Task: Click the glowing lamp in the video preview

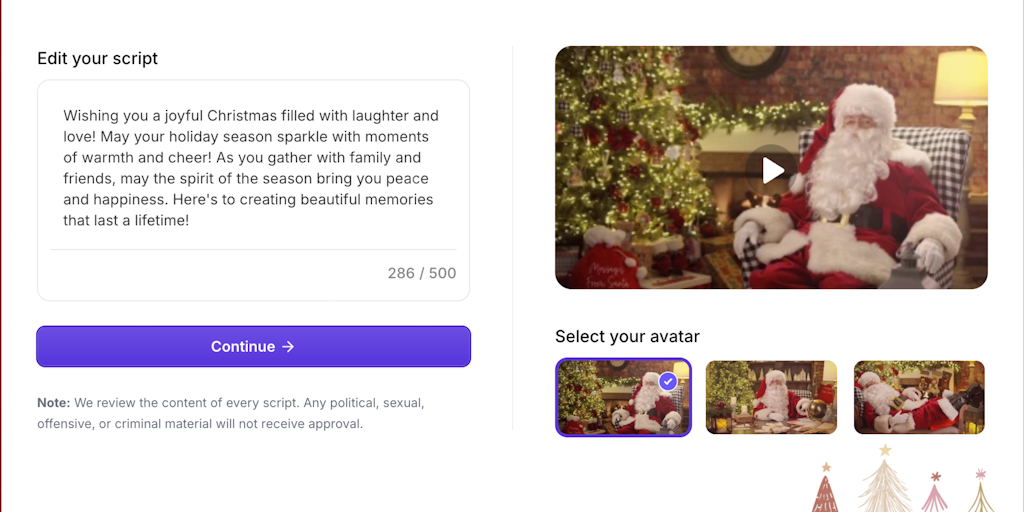Action: point(961,75)
